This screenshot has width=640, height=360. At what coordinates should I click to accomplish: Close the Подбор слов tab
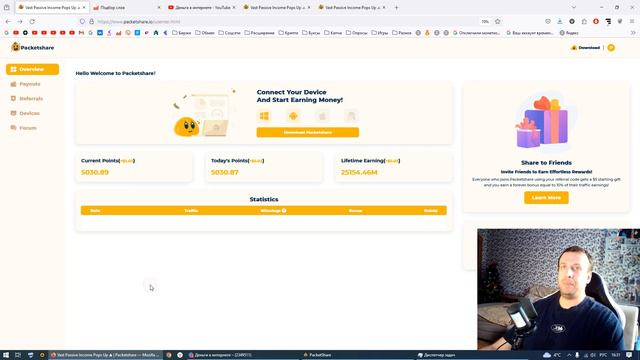159,7
